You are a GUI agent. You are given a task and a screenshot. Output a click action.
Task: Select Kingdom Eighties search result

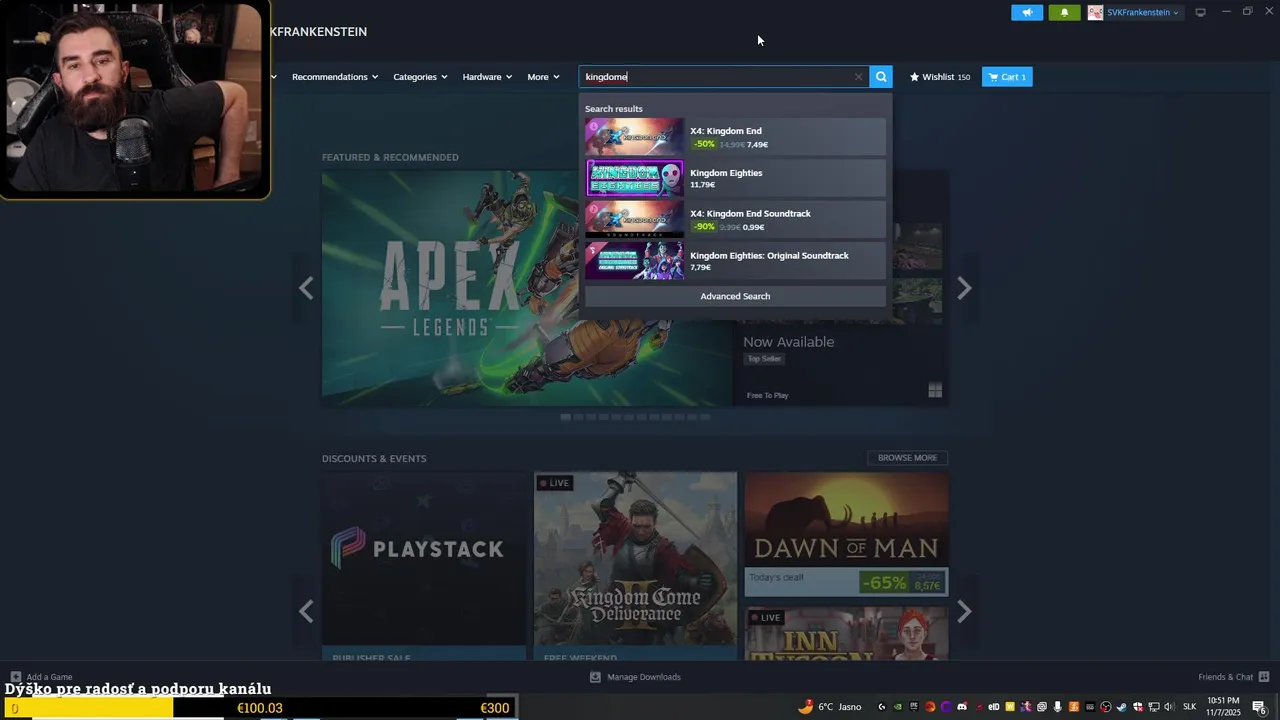click(735, 178)
